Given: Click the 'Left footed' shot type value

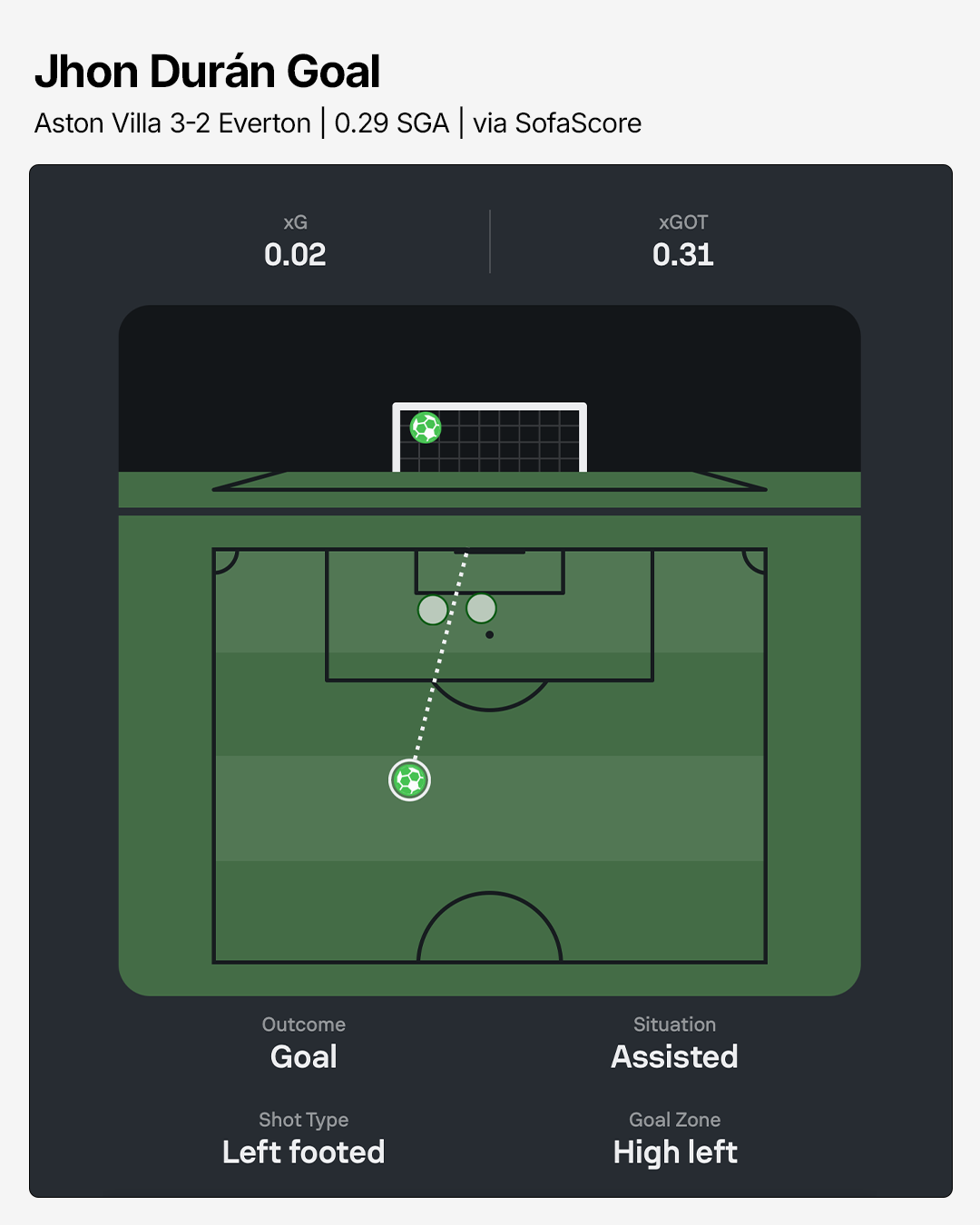Looking at the screenshot, I should 304,1152.
